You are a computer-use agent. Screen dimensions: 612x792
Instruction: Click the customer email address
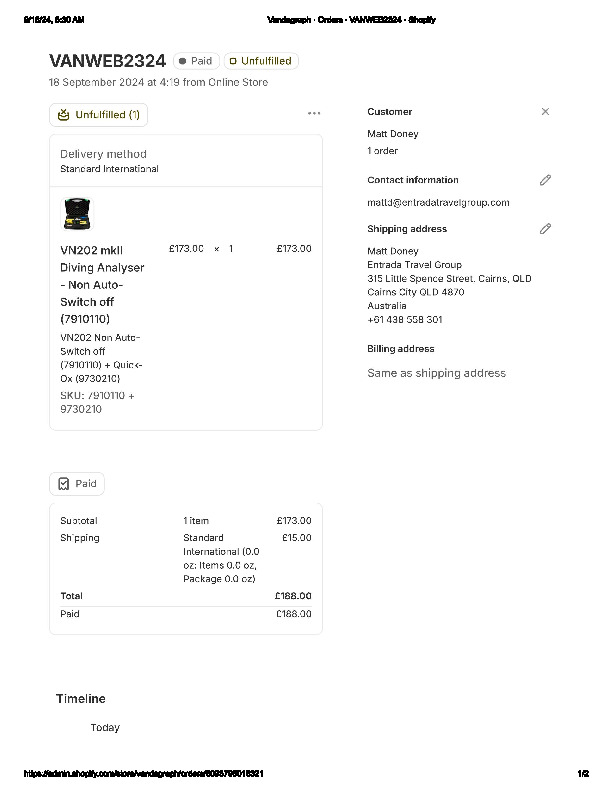click(x=438, y=202)
